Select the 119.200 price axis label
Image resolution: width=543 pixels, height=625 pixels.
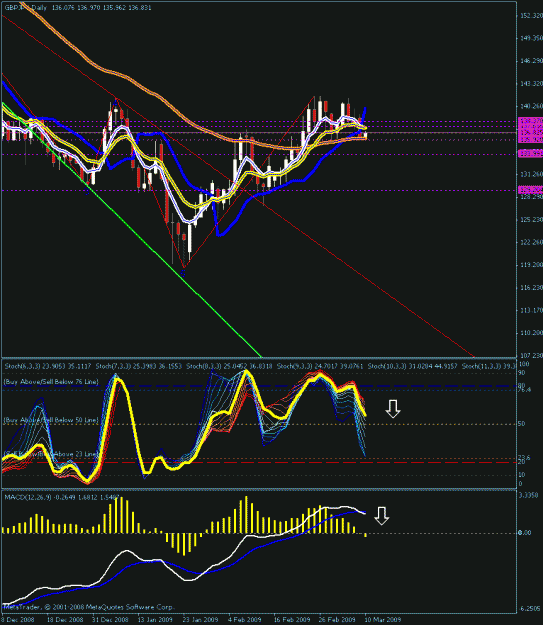coord(531,265)
